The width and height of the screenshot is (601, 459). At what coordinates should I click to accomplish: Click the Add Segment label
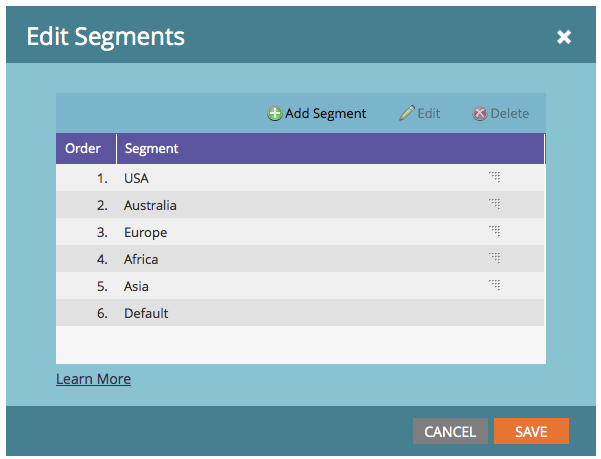(325, 113)
